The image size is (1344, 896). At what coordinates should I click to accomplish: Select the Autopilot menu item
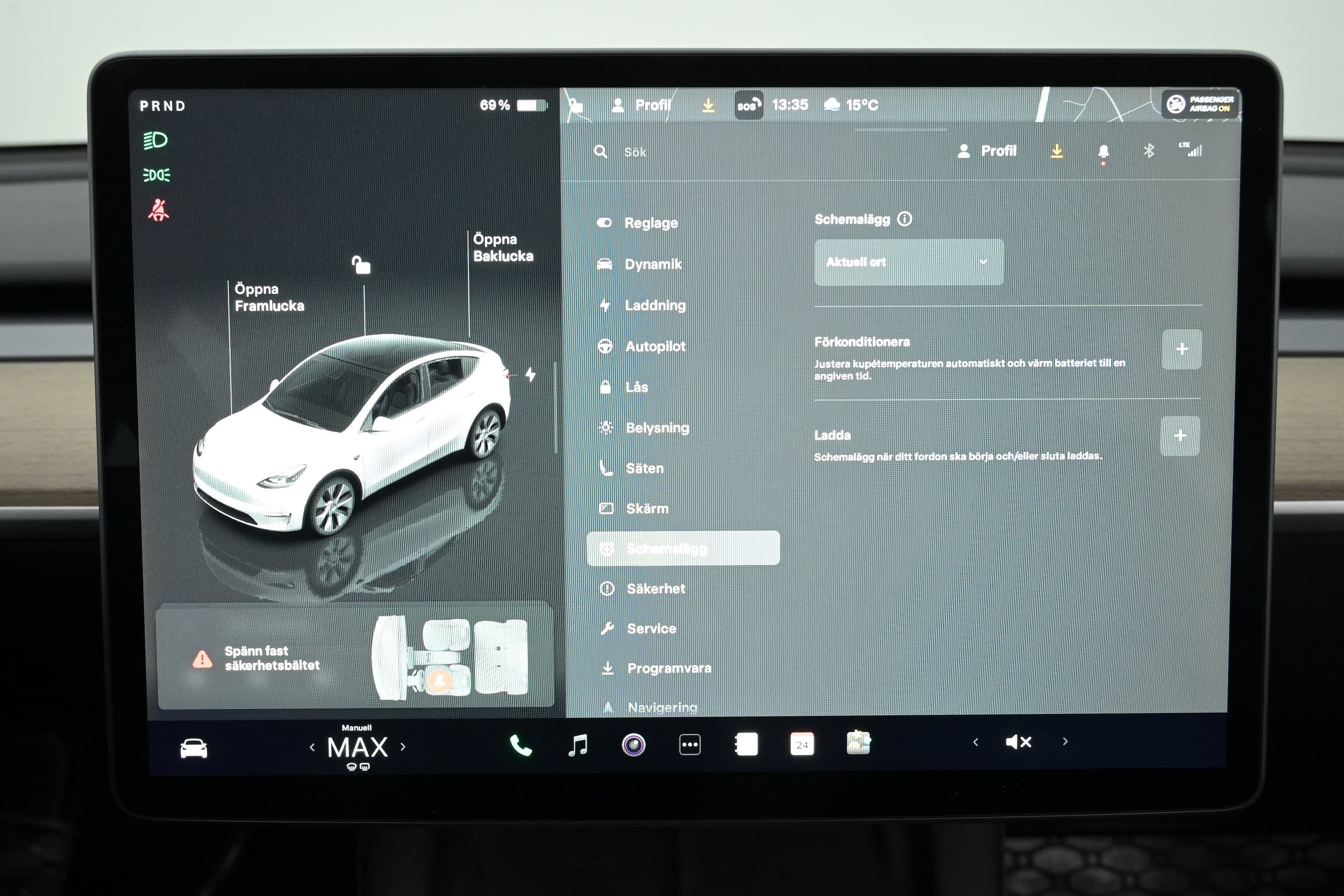[655, 346]
